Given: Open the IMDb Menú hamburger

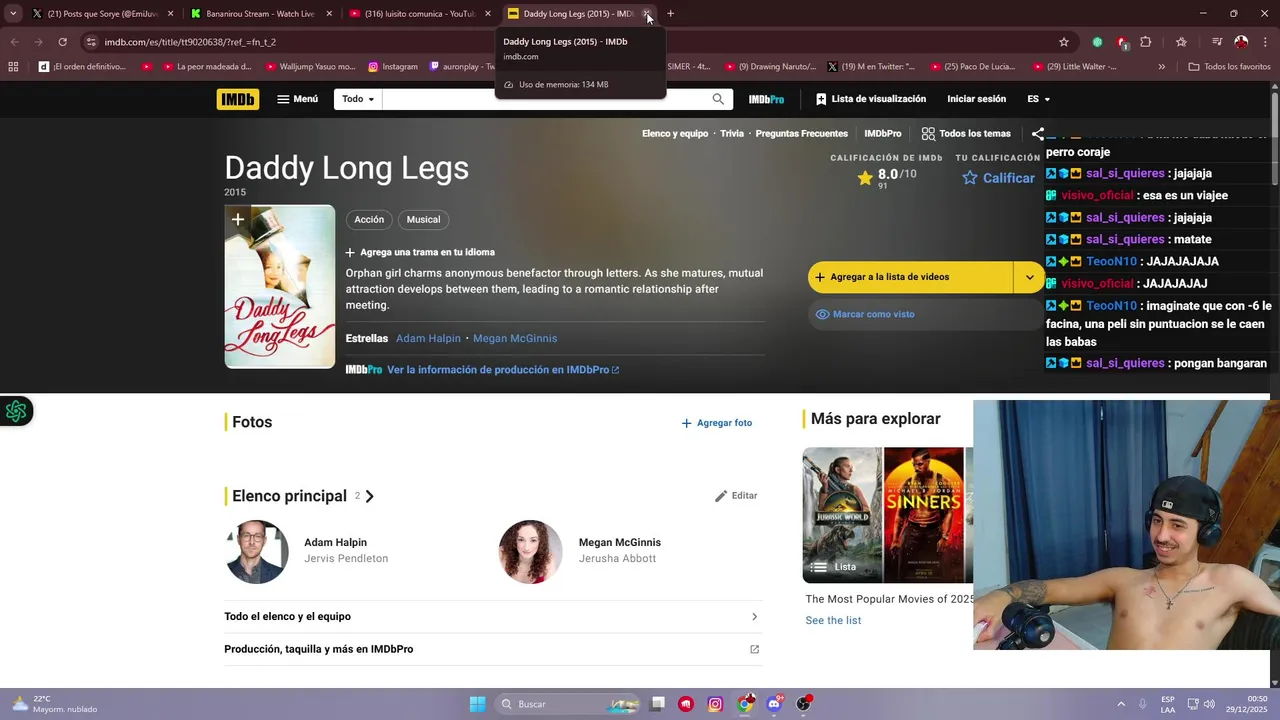Looking at the screenshot, I should click(x=297, y=99).
